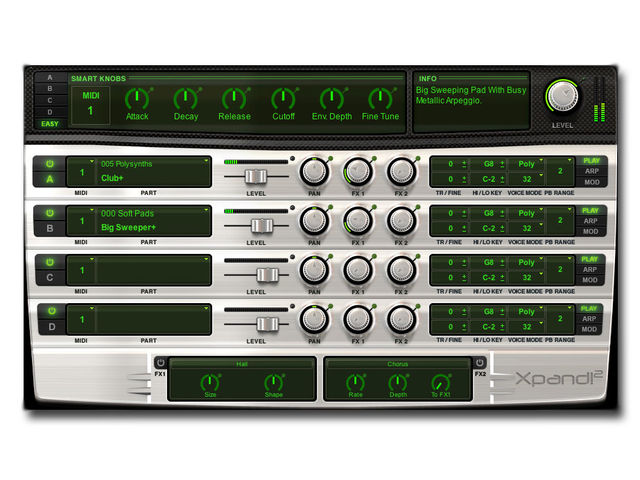The width and height of the screenshot is (640, 480).
Task: Select smart knobs tab B
Action: (50, 89)
